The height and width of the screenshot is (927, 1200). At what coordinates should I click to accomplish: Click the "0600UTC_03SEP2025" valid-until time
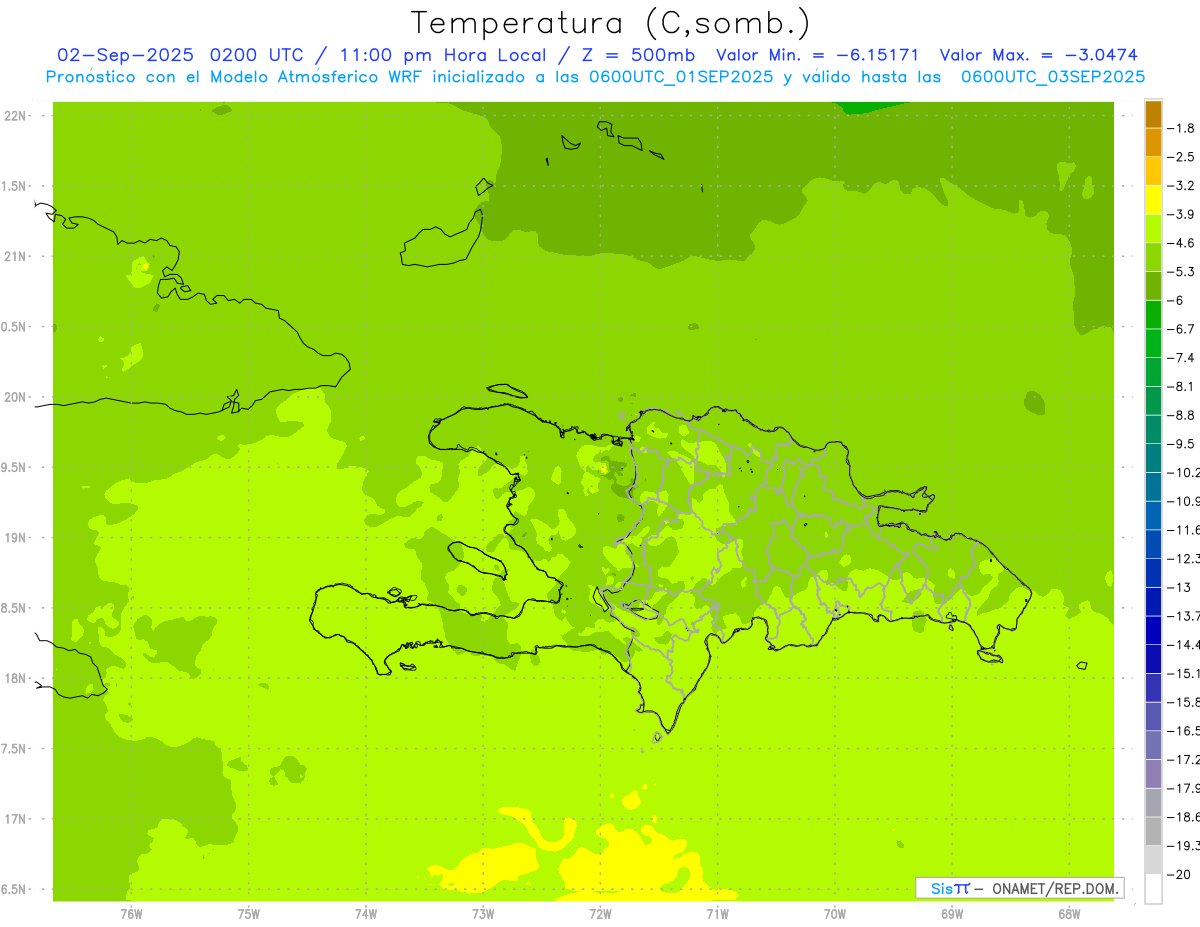1053,77
